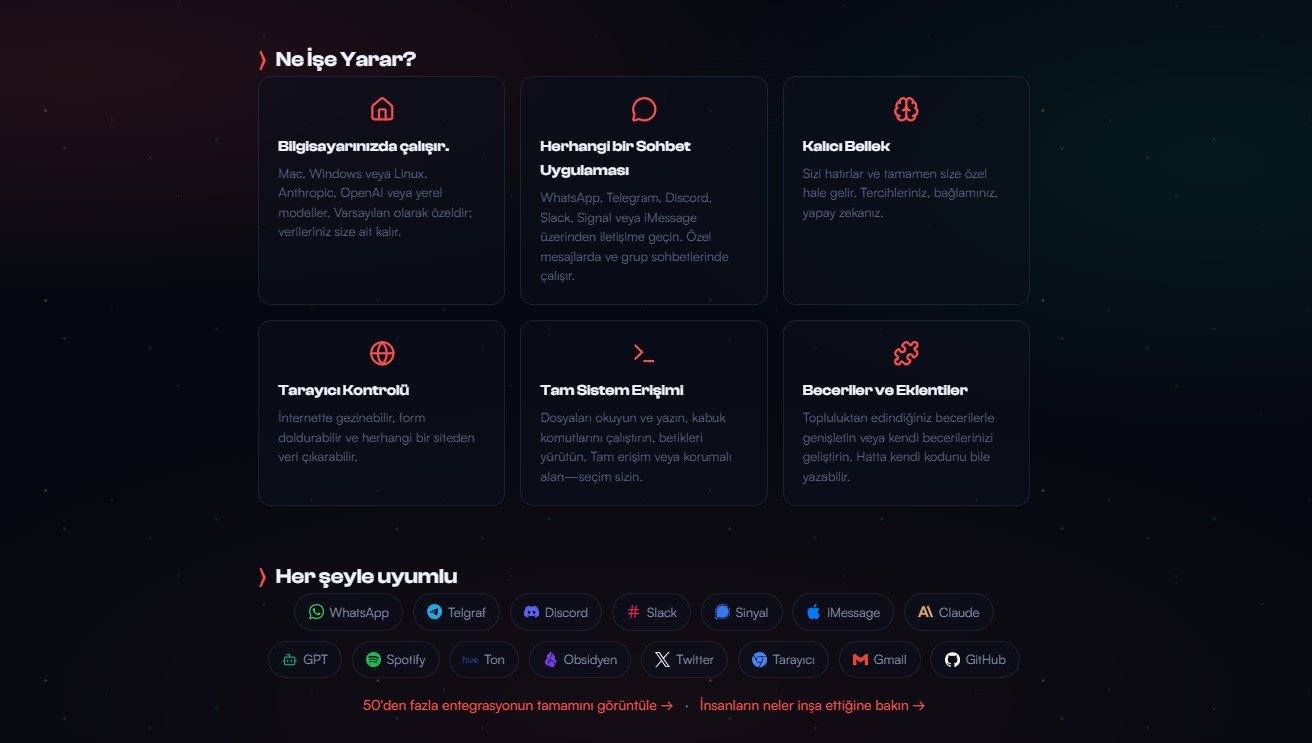1312x743 pixels.
Task: Open the Sinyal integration chip
Action: coord(741,612)
